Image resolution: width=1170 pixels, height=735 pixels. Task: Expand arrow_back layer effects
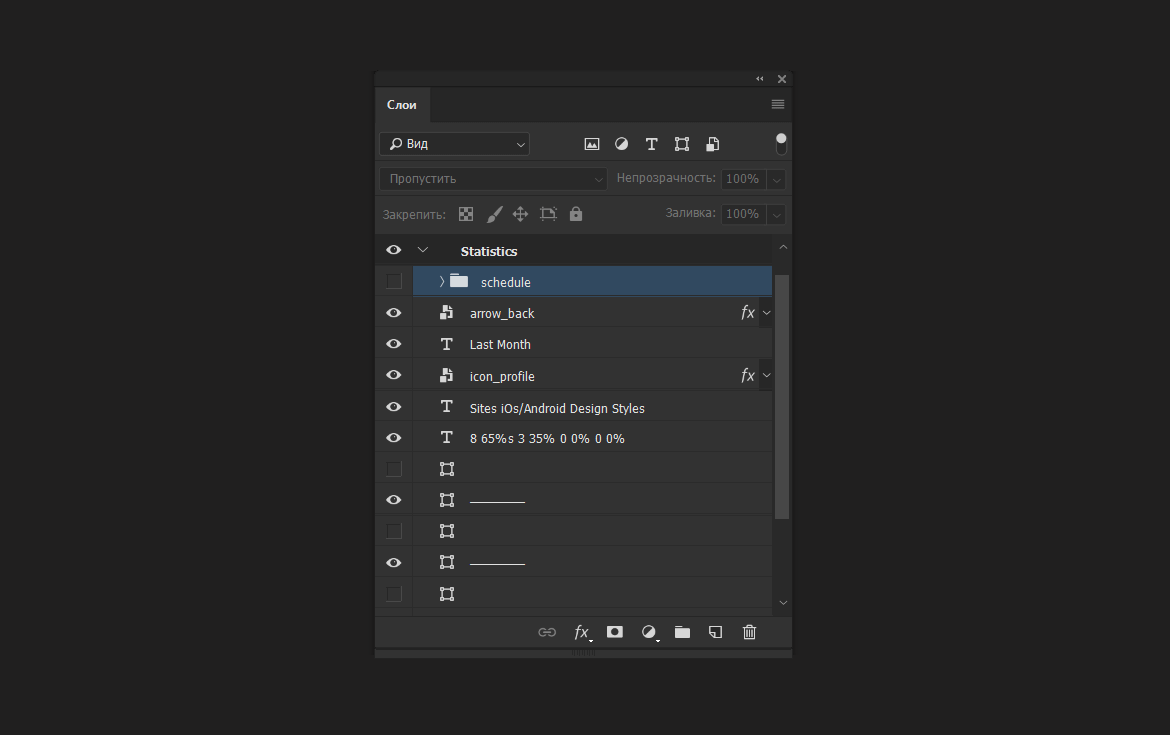coord(766,313)
